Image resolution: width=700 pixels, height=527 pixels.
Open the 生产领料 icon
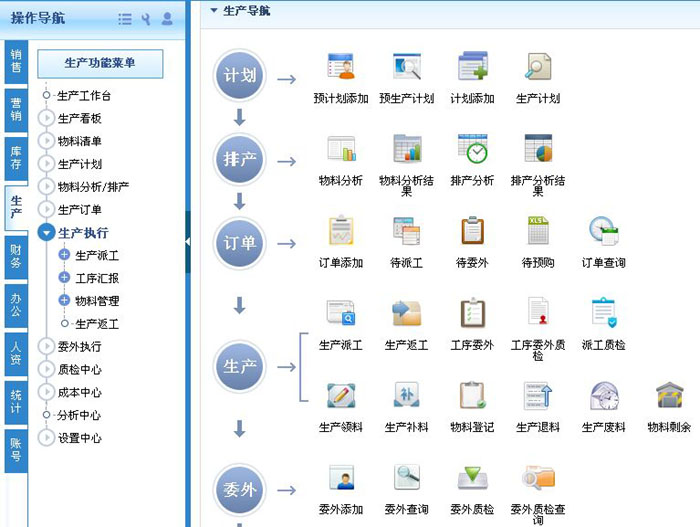[341, 396]
